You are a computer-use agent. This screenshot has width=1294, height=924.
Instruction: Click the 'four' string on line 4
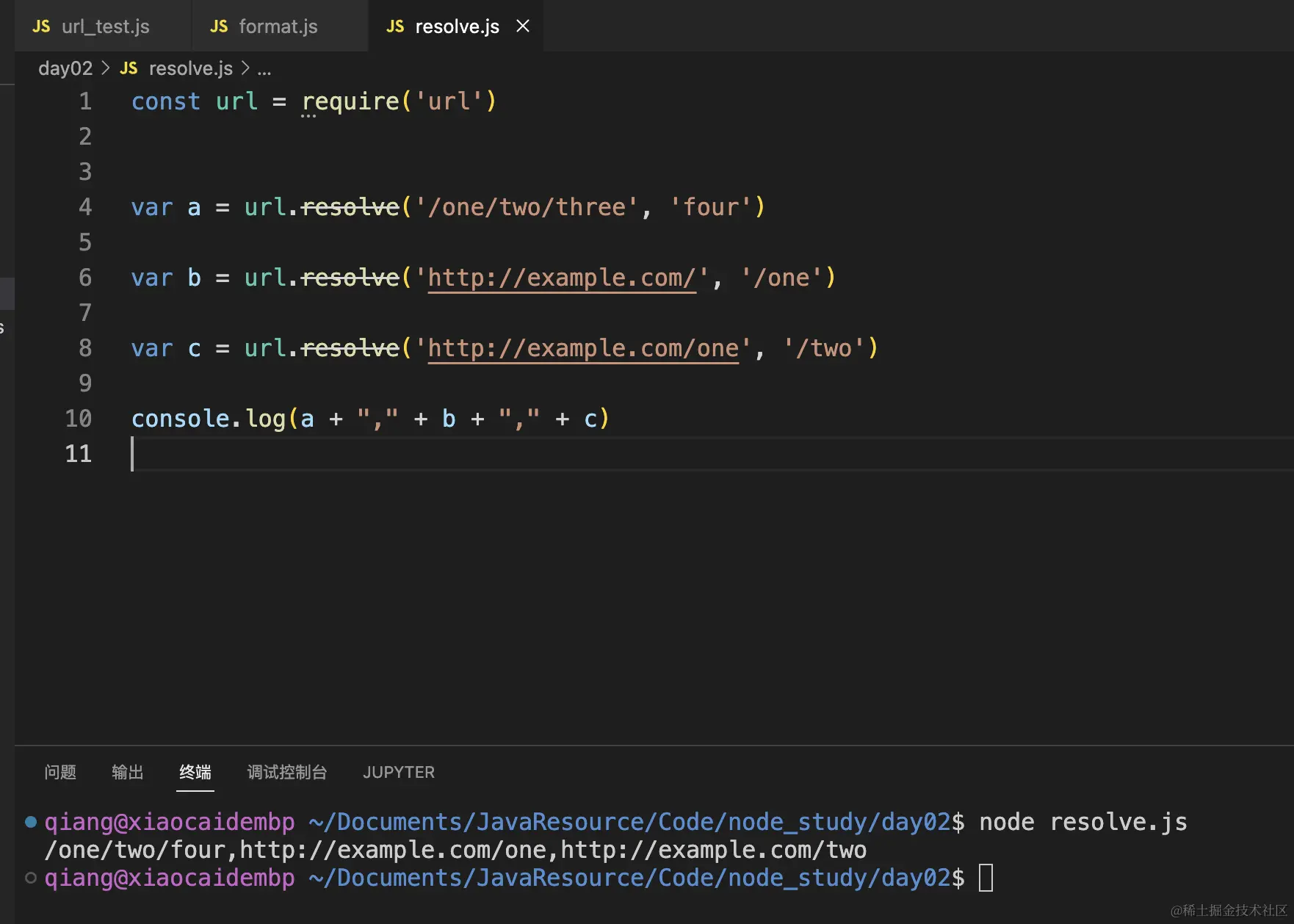710,207
